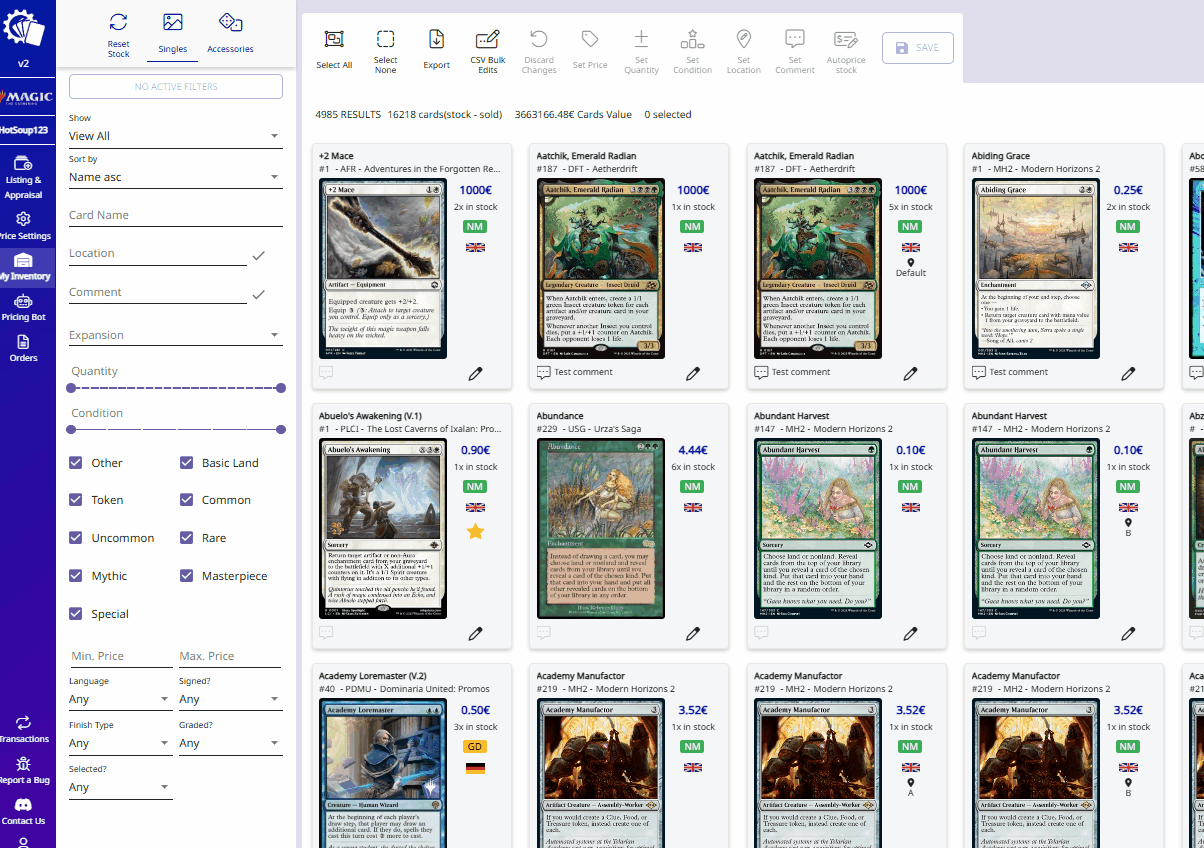Toggle the Special checkbox
The height and width of the screenshot is (848, 1204).
tap(75, 614)
